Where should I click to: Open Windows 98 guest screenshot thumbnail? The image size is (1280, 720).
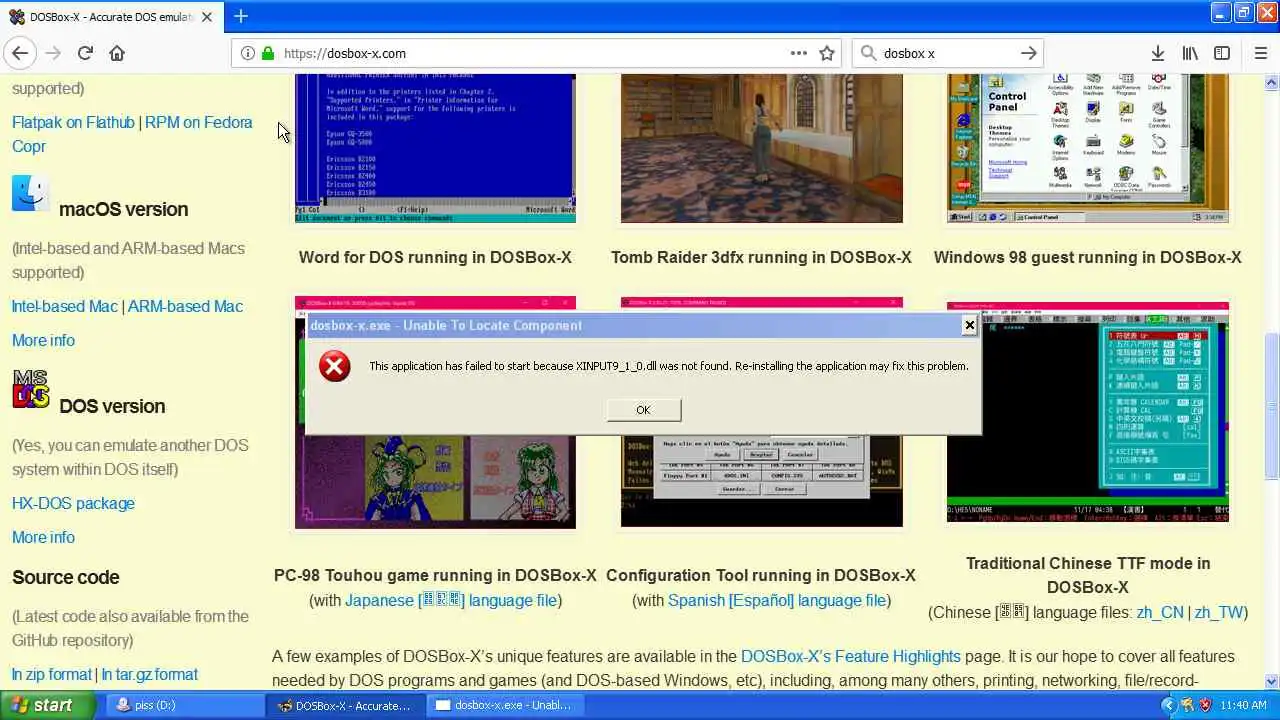click(x=1088, y=148)
